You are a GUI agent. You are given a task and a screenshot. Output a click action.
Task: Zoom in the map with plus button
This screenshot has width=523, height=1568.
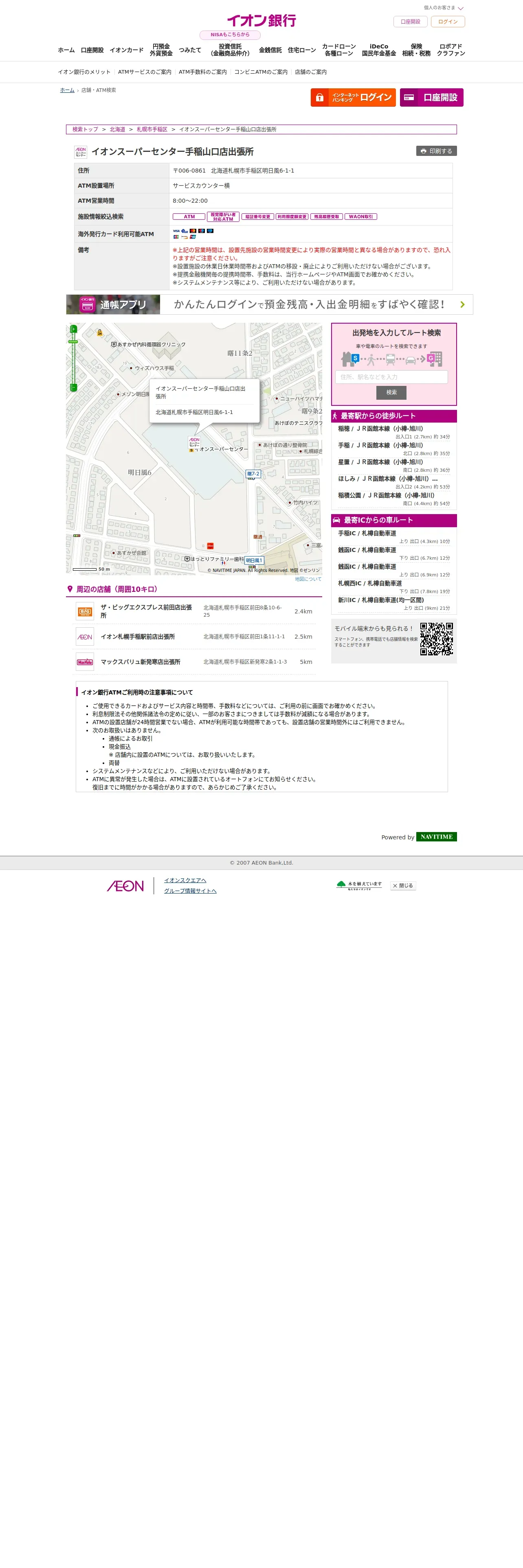tap(73, 329)
